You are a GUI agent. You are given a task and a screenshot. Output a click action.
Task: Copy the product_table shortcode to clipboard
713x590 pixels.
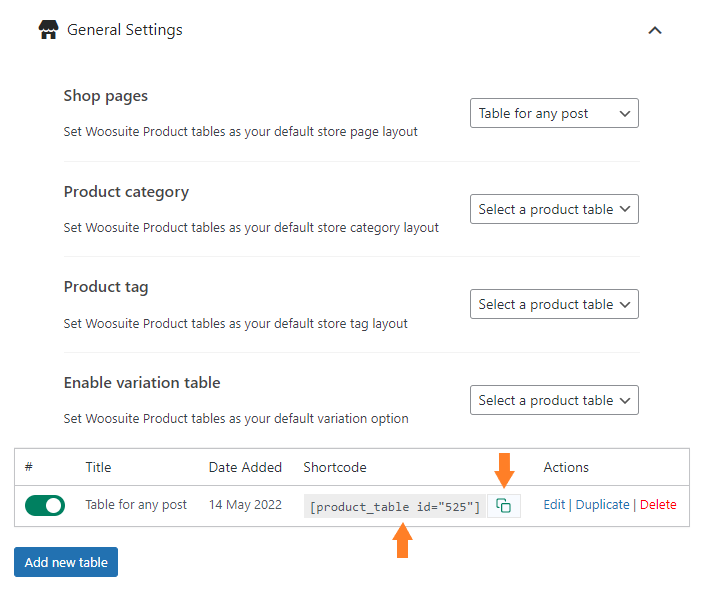[503, 505]
